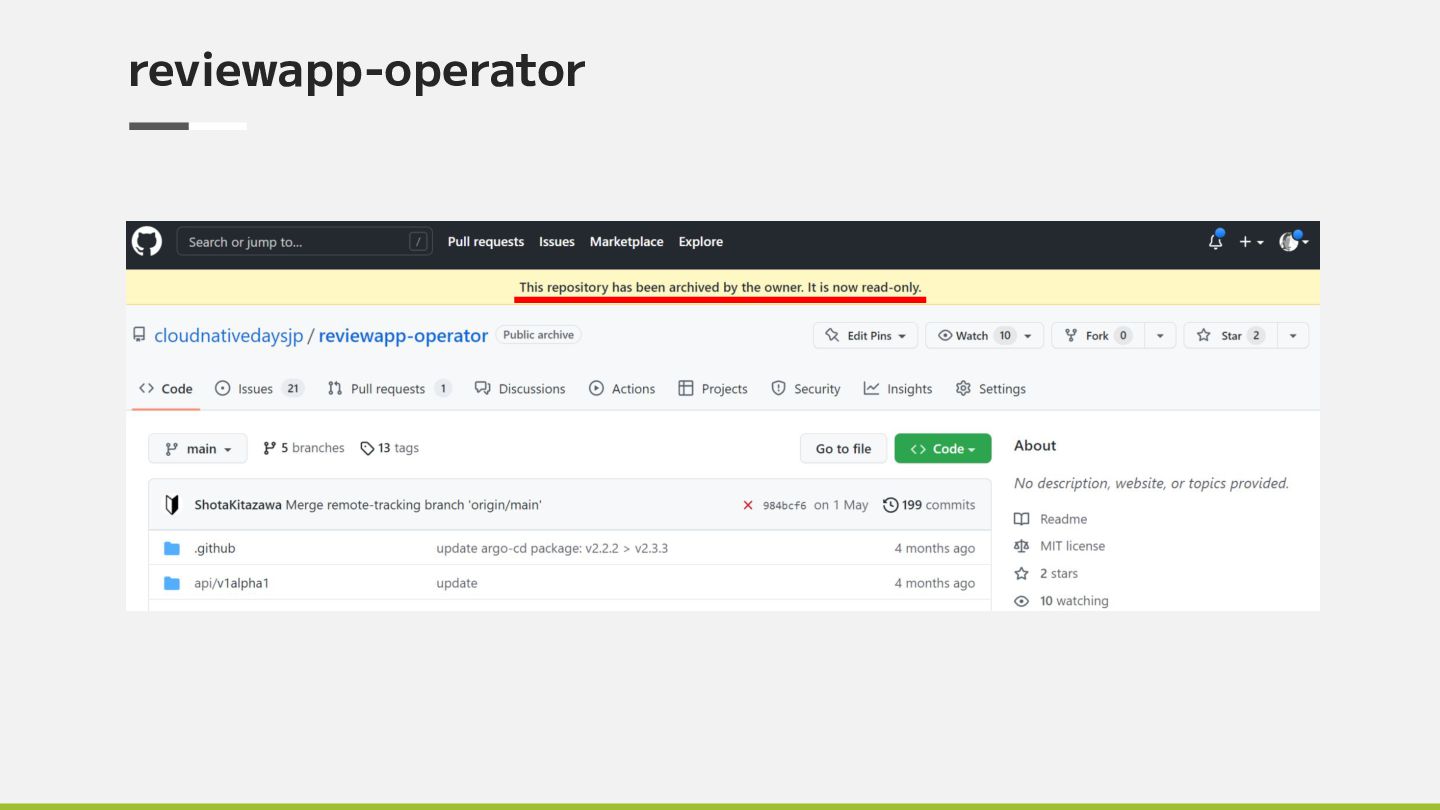Click the Public archive badge
This screenshot has width=1440, height=810.
538,335
